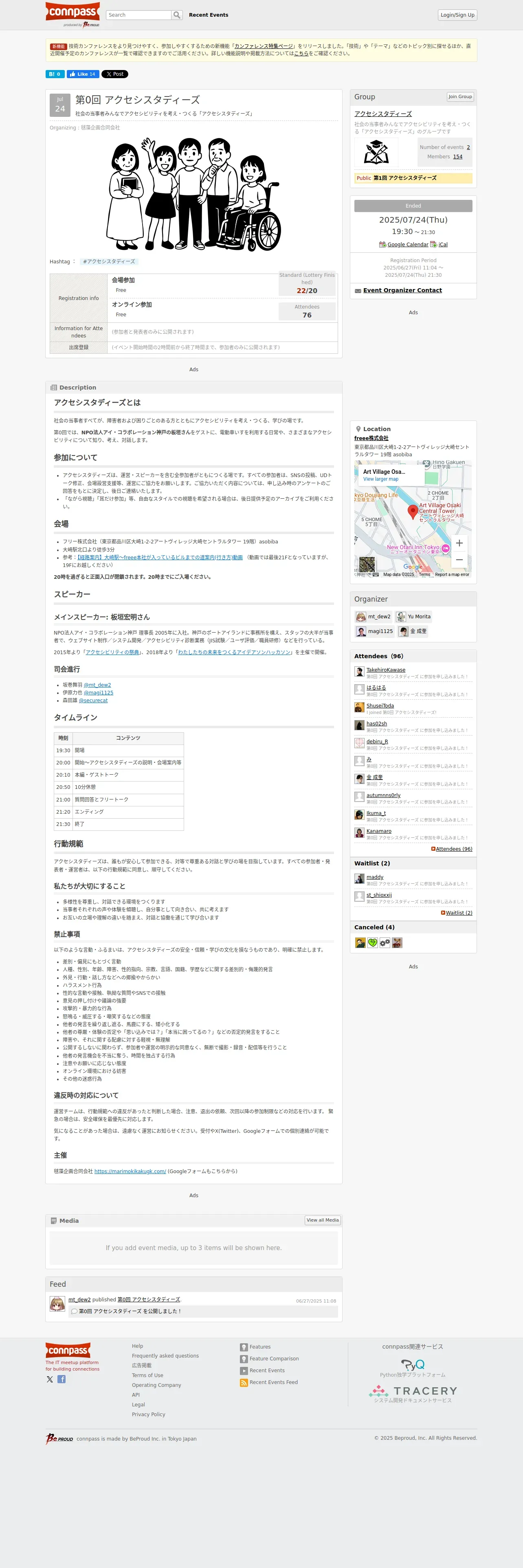
Task: Focus the Search input field
Action: pos(139,15)
